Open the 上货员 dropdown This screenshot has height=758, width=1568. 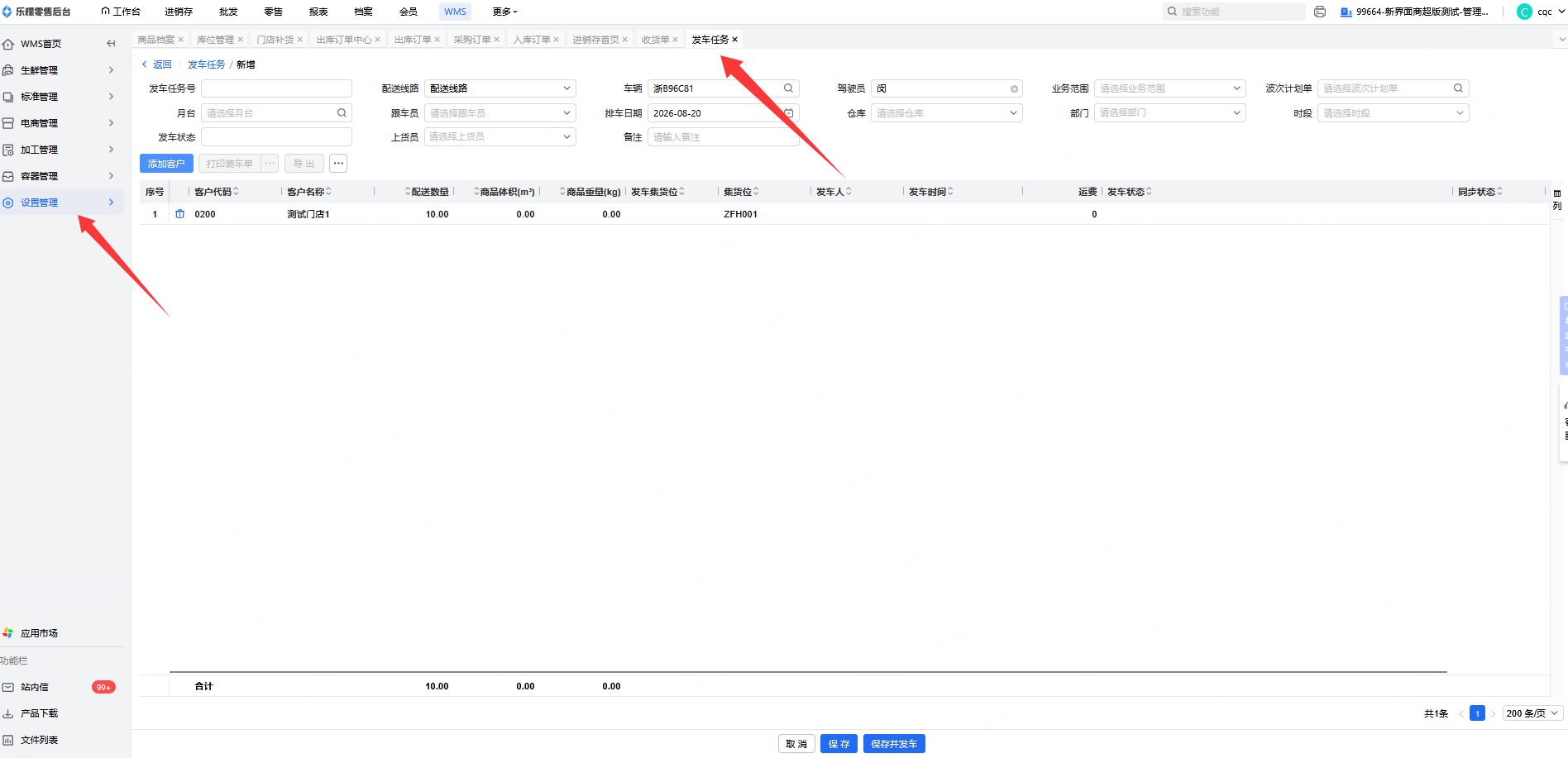coord(500,137)
